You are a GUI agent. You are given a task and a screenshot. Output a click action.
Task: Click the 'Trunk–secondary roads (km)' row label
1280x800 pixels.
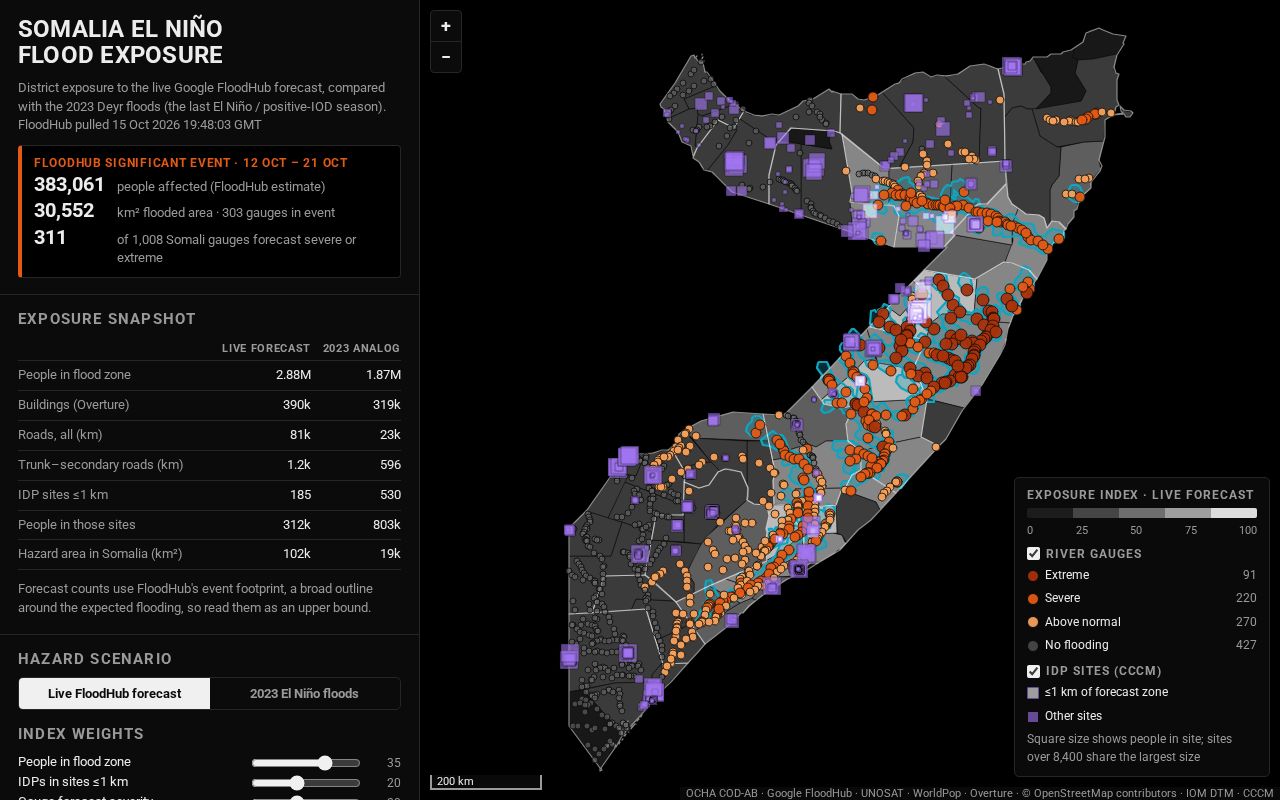tap(100, 465)
